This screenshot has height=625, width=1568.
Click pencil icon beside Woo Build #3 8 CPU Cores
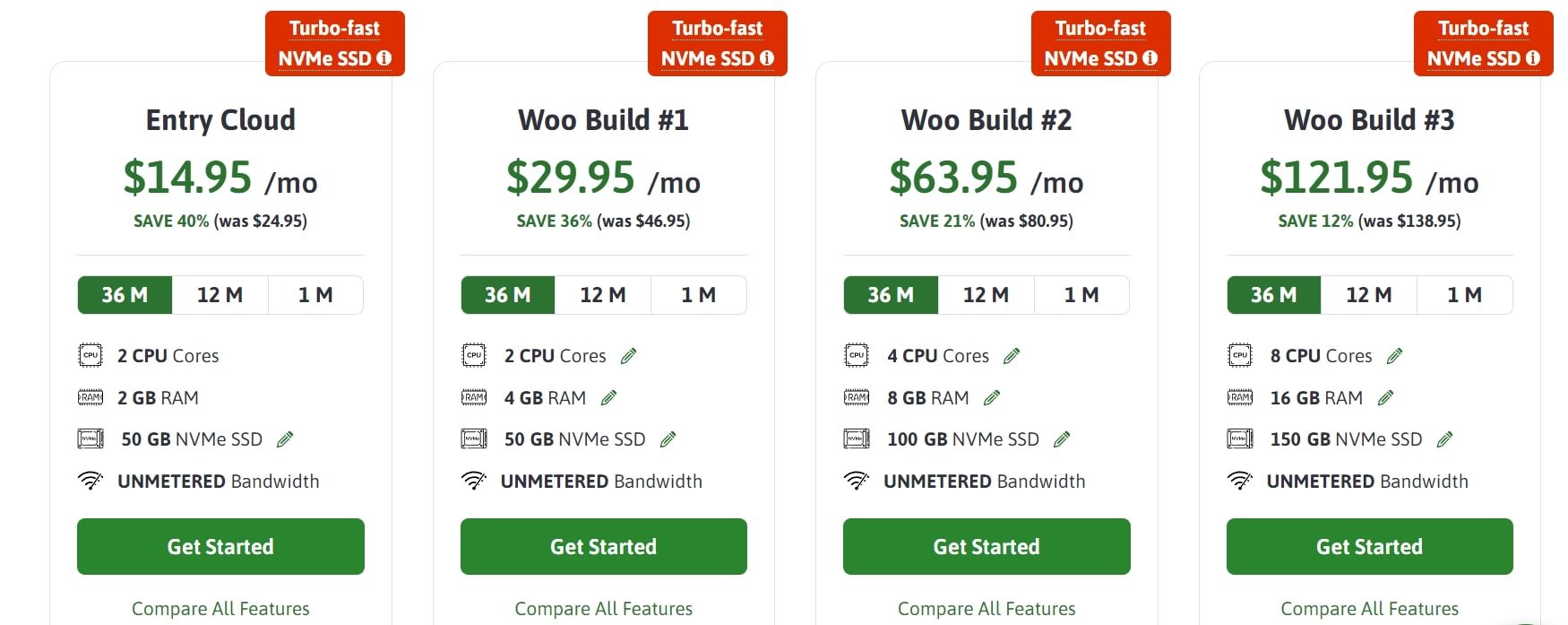(x=1395, y=356)
